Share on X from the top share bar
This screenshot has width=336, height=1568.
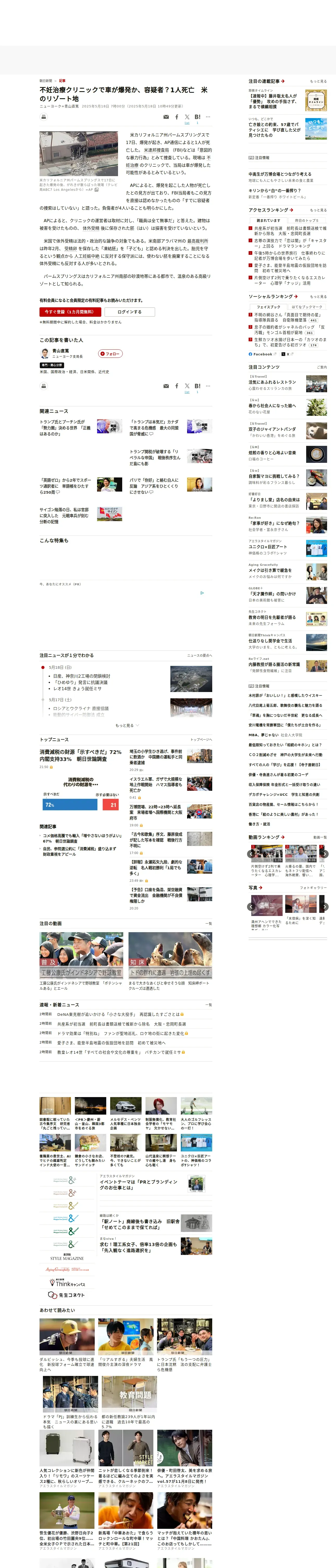tap(187, 116)
